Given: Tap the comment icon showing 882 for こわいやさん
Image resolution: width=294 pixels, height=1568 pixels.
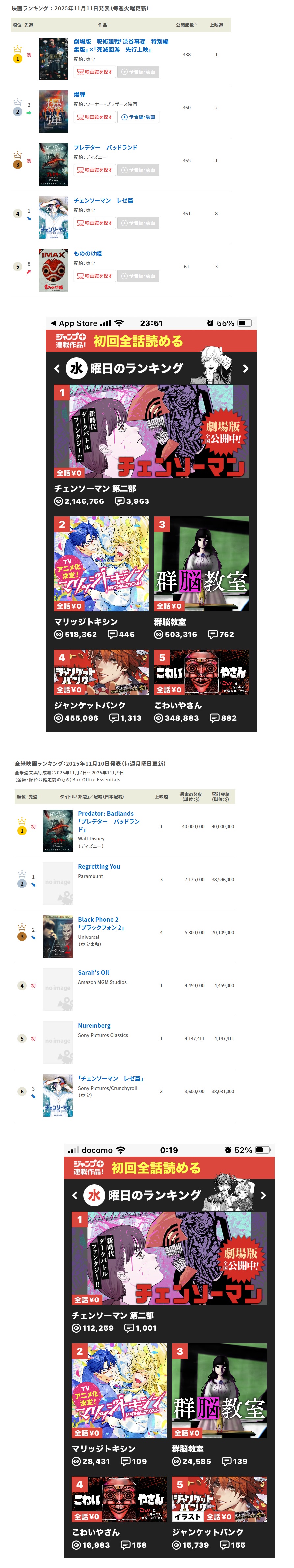Looking at the screenshot, I should pyautogui.click(x=215, y=718).
